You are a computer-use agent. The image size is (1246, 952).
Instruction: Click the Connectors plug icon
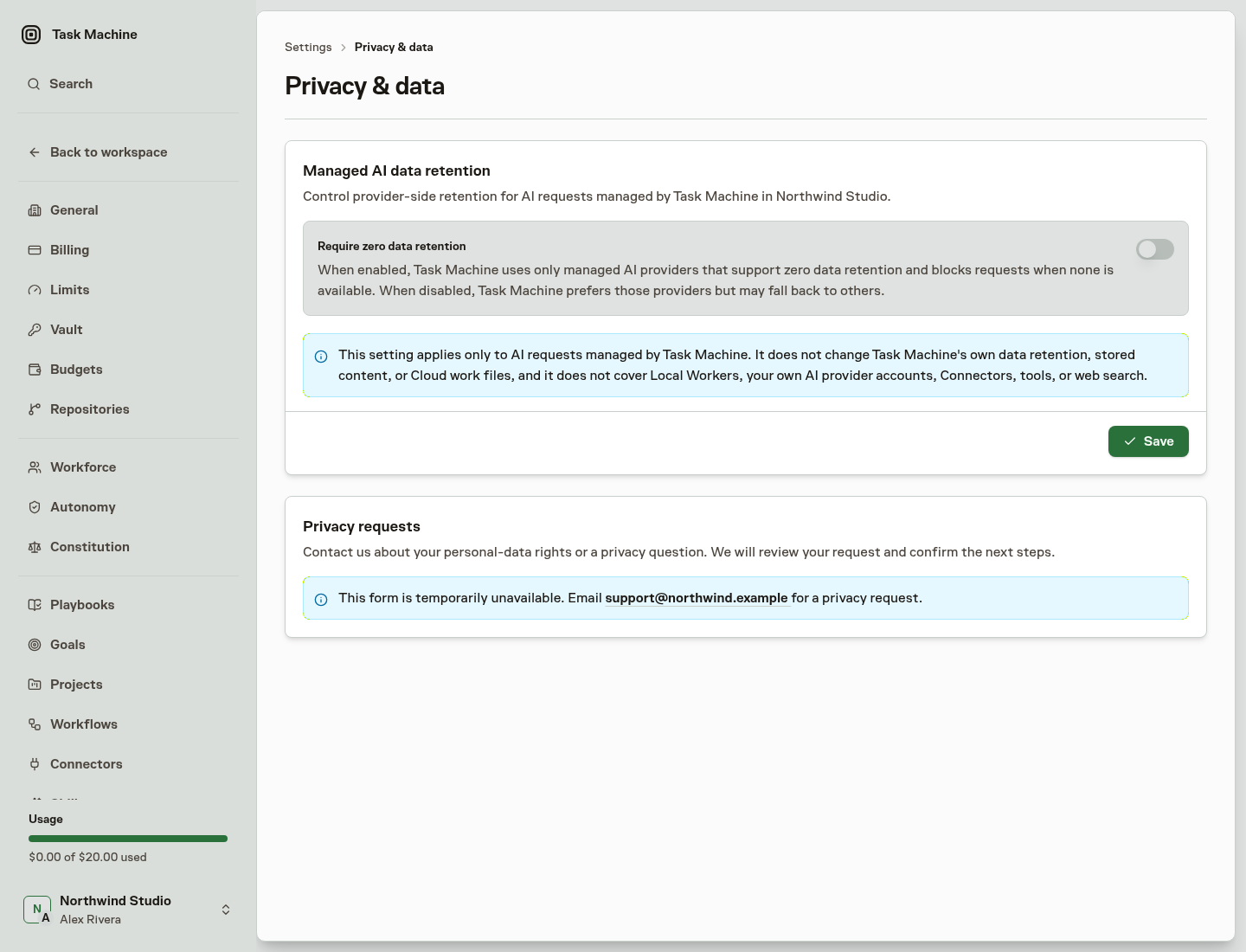[x=35, y=764]
